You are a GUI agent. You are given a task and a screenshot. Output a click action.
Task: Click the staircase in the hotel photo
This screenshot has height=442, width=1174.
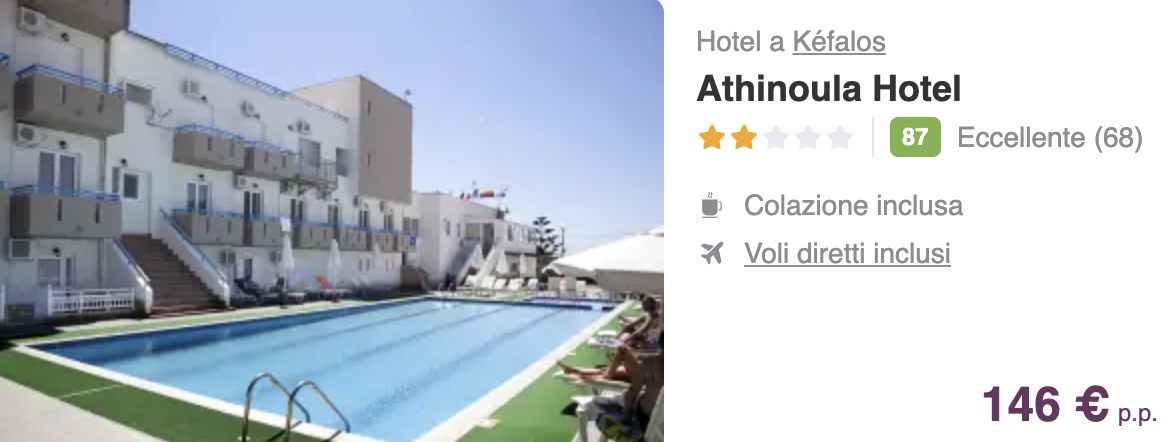pos(174,272)
